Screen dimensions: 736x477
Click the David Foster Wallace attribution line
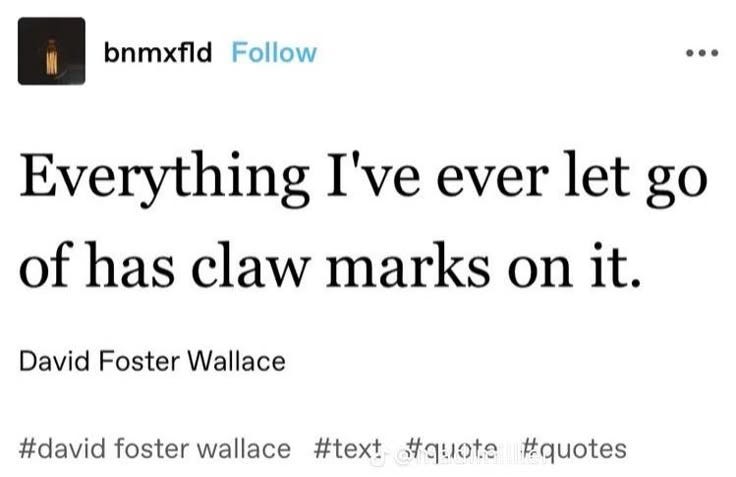pos(152,361)
